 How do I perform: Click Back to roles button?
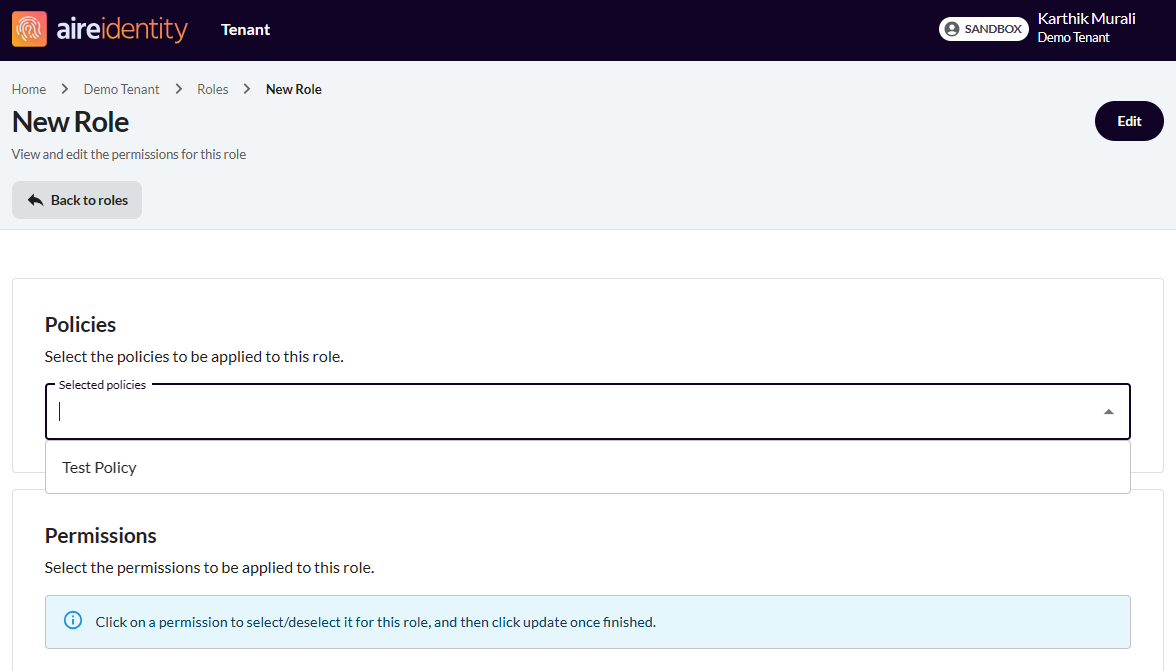tap(76, 200)
